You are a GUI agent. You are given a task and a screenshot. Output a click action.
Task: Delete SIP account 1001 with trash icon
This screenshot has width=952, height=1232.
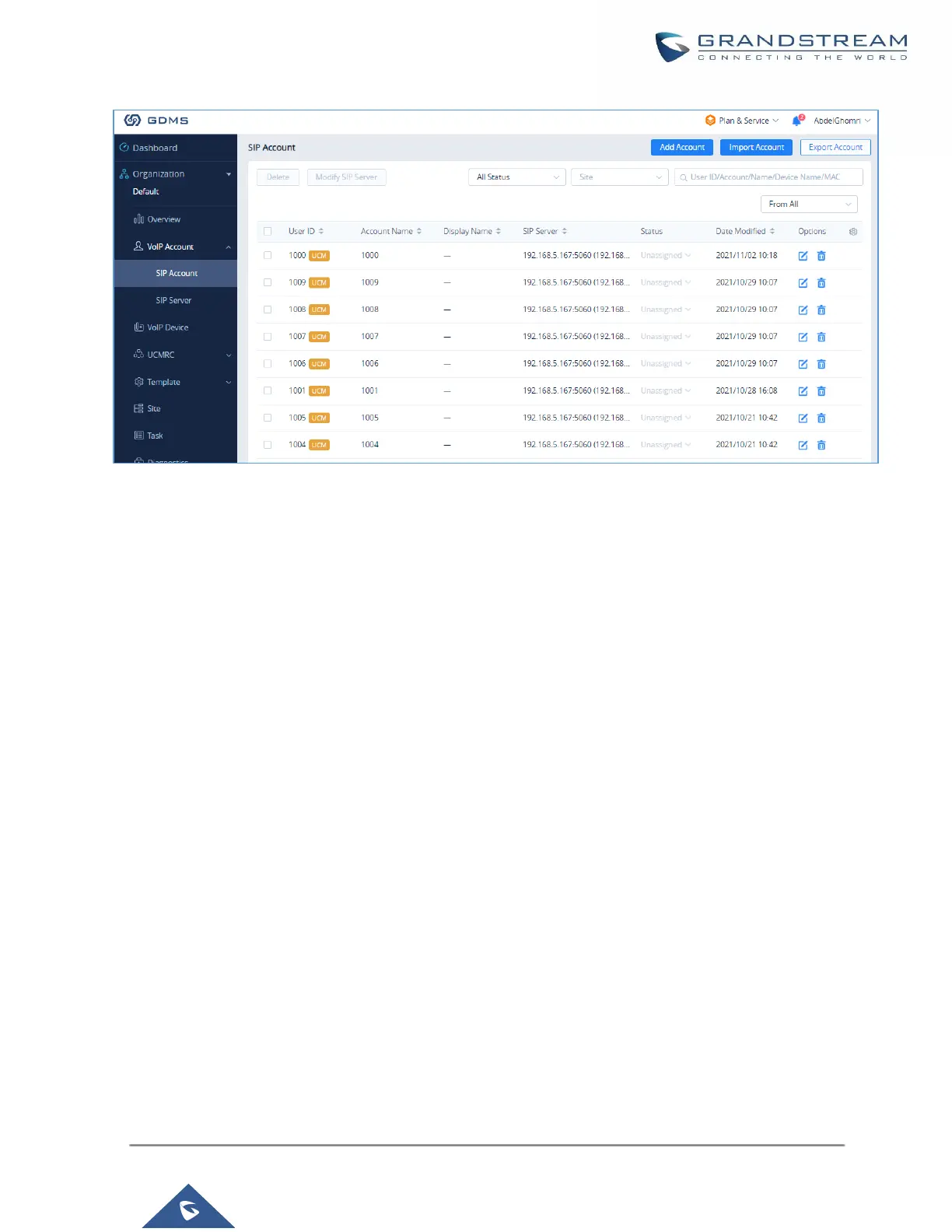(821, 391)
